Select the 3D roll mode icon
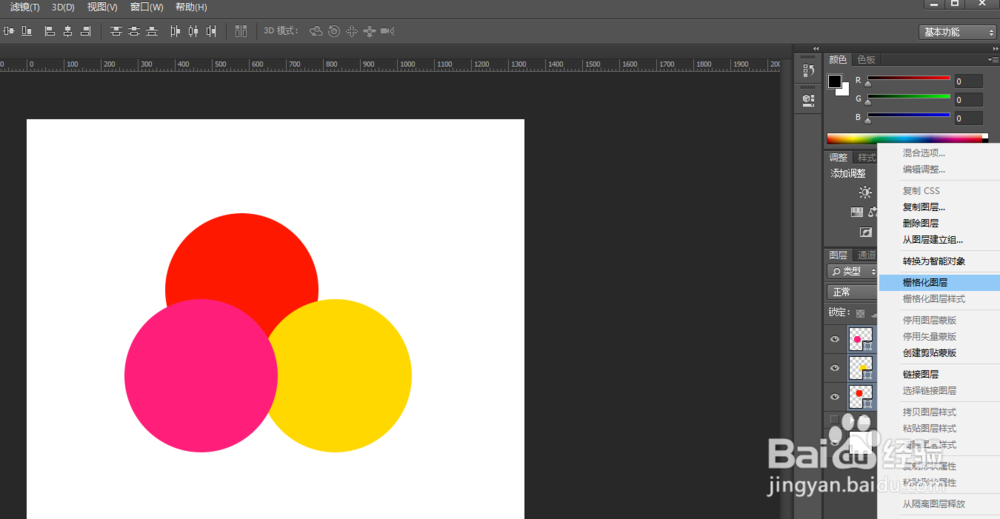 (334, 31)
